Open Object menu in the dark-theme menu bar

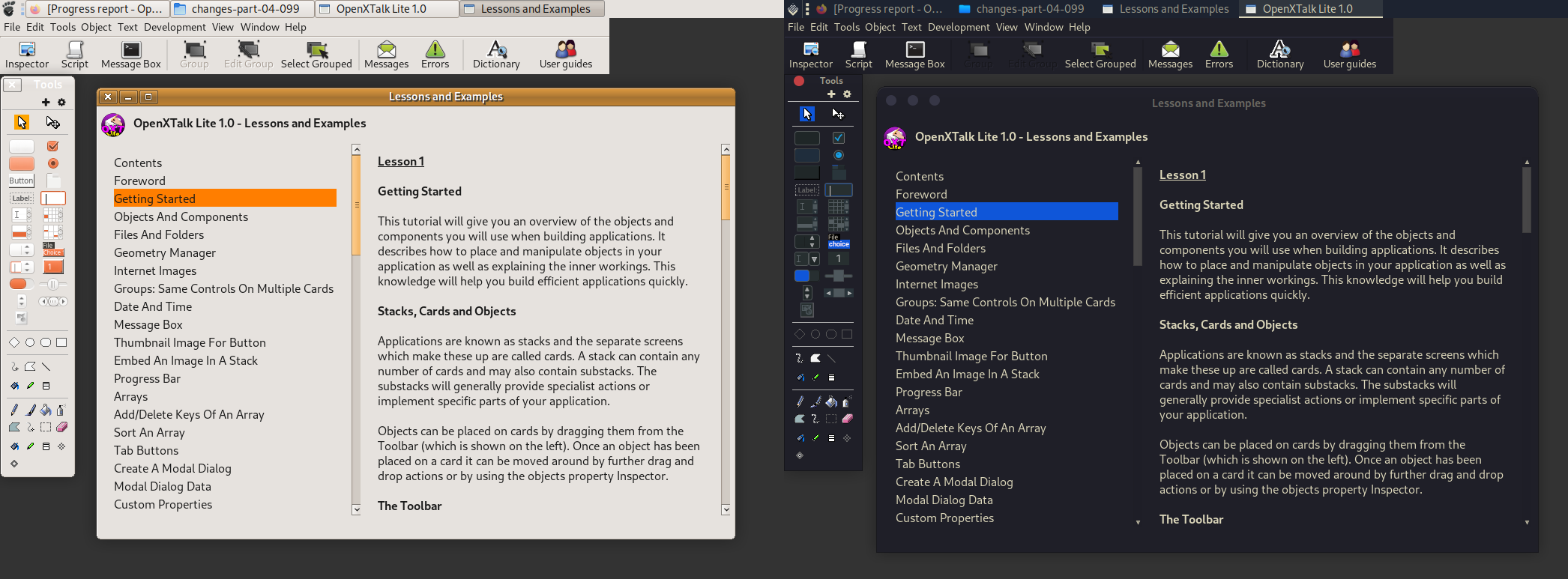[x=880, y=27]
